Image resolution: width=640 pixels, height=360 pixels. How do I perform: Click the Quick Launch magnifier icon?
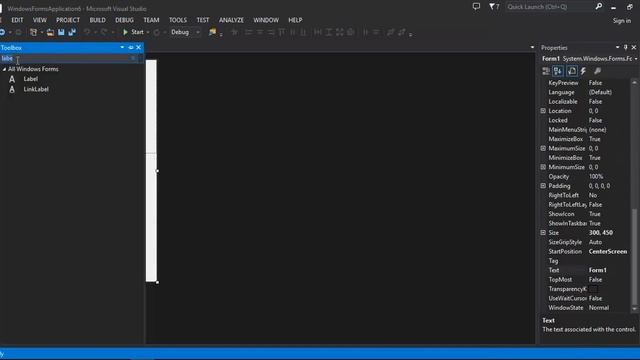click(x=598, y=7)
